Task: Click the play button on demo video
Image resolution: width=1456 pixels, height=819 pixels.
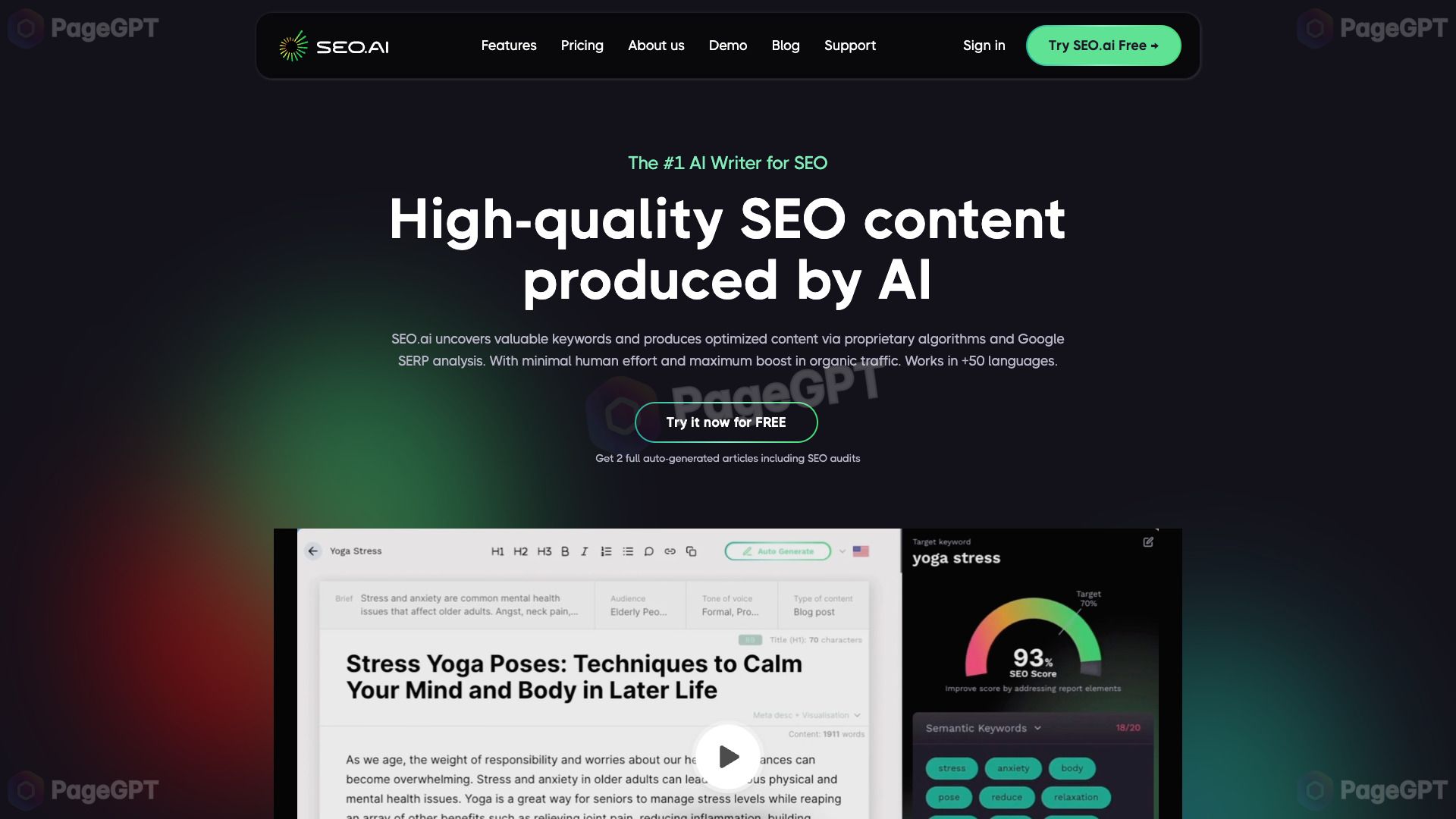Action: point(728,756)
